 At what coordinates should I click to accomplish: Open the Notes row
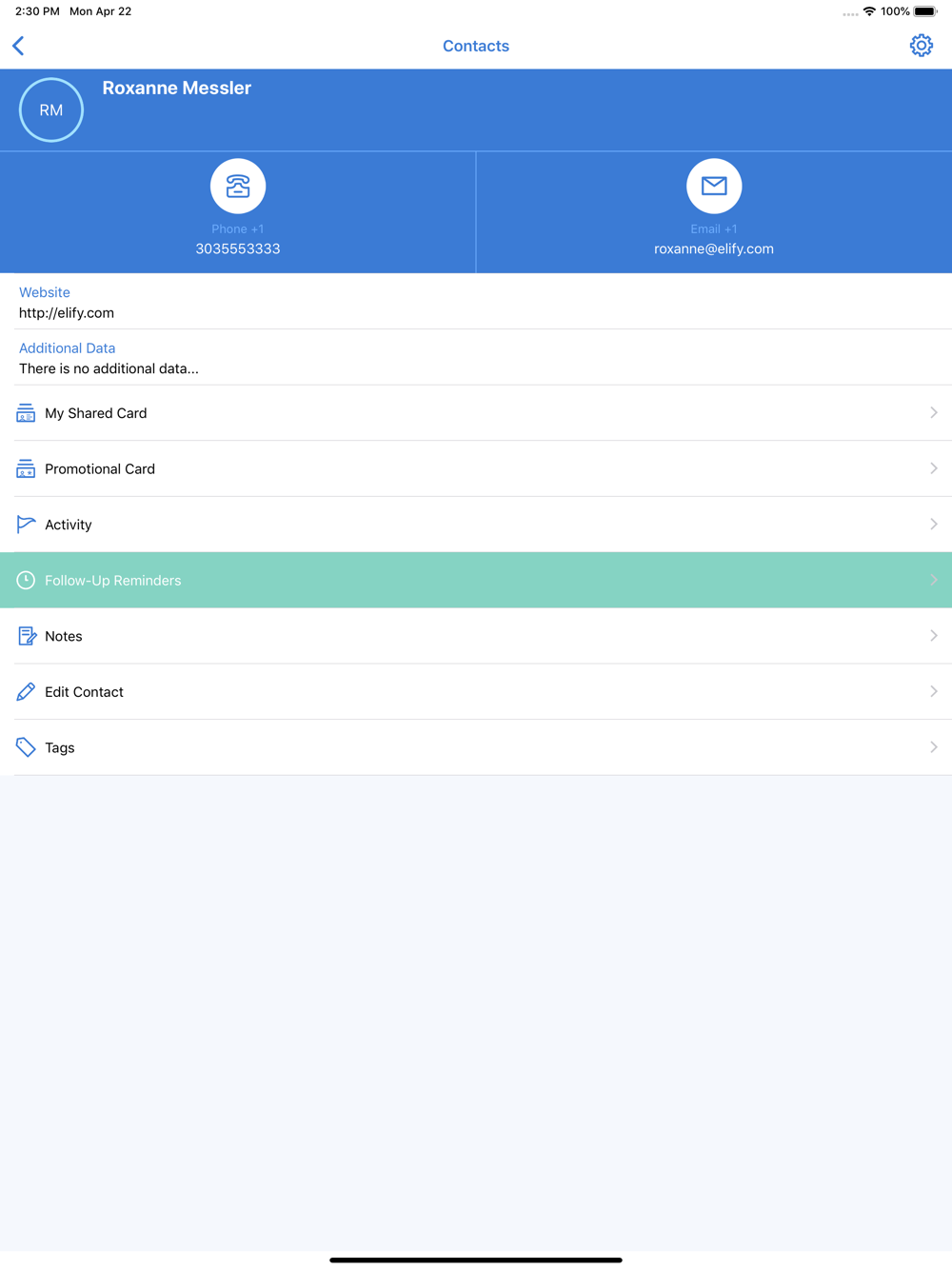tap(476, 636)
